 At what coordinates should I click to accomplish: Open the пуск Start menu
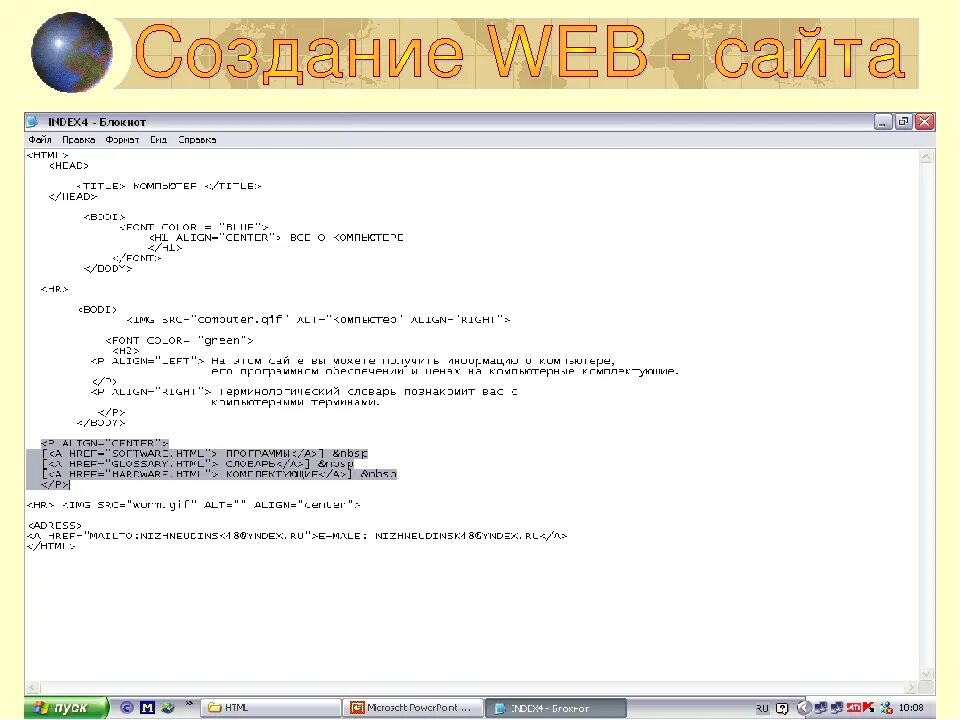66,708
